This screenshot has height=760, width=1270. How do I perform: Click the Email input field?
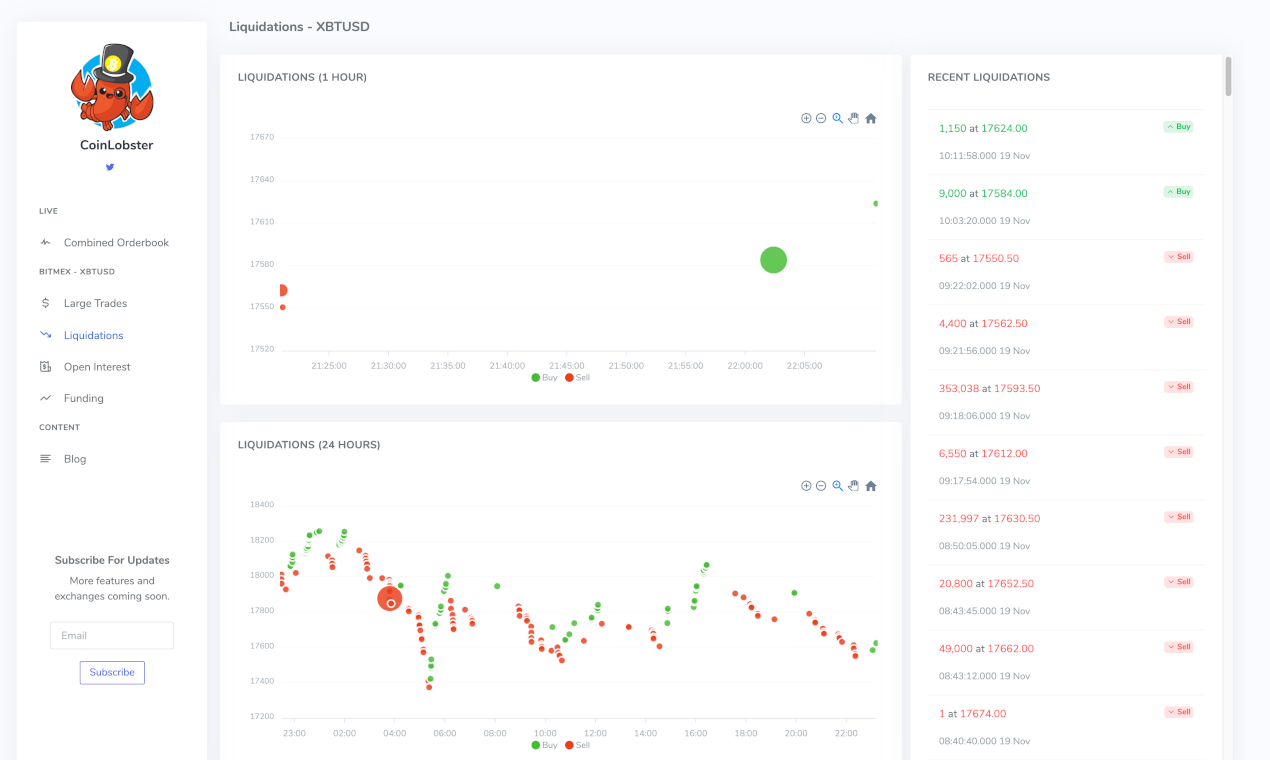click(x=111, y=635)
